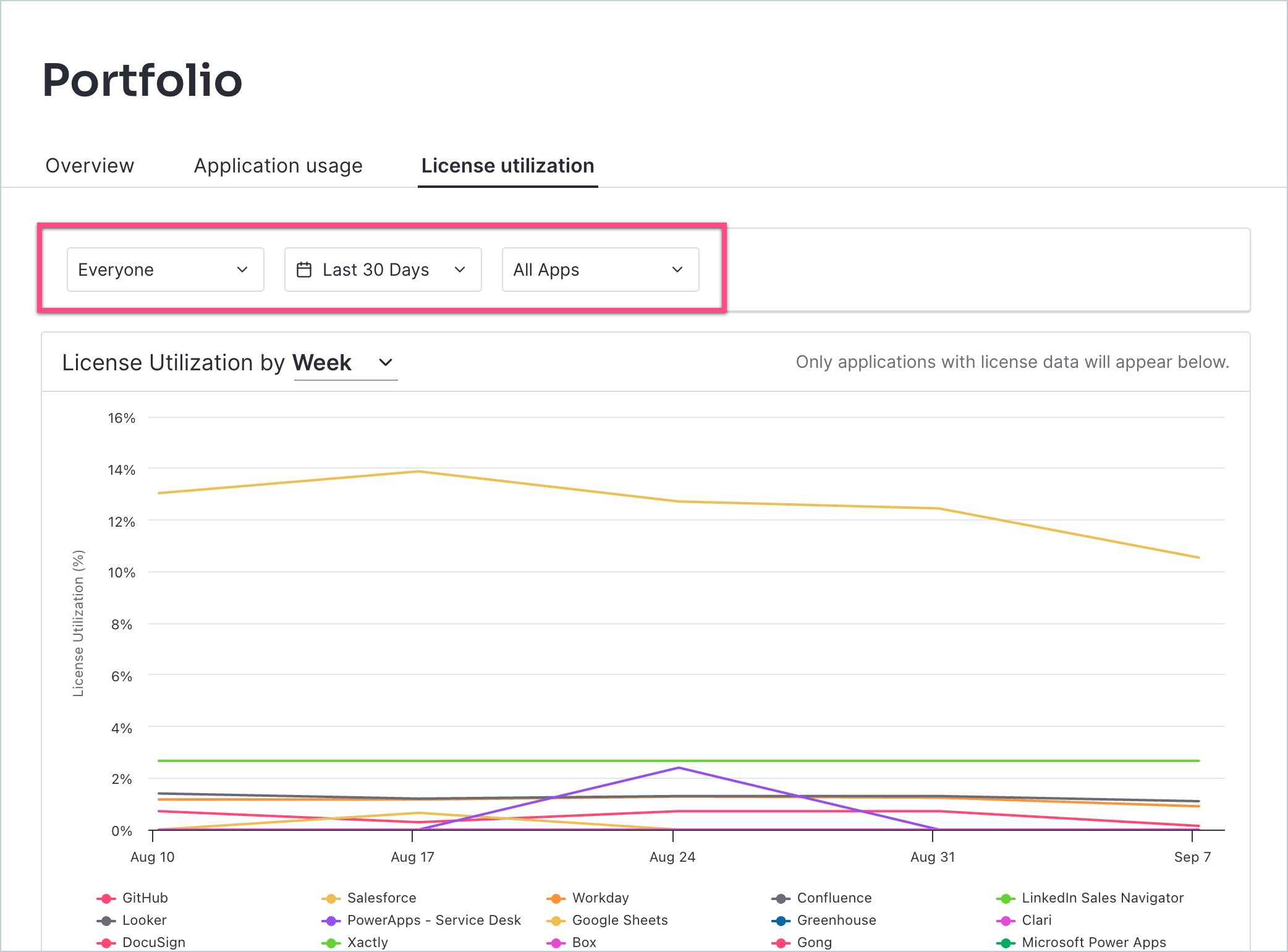Image resolution: width=1288 pixels, height=952 pixels.
Task: Click the Gong legend label
Action: pyautogui.click(x=813, y=941)
